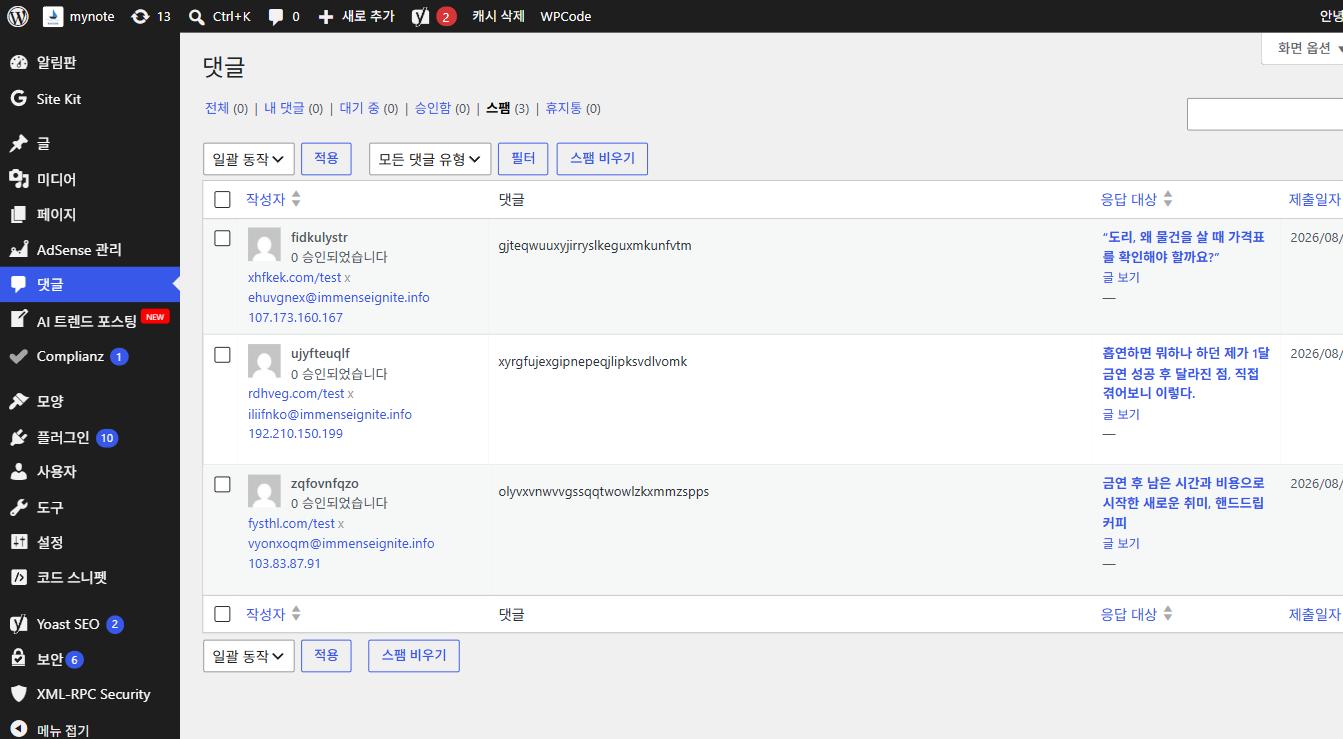The width and height of the screenshot is (1343, 739).
Task: Check the ujyfteuqlf comment checkbox
Action: pos(222,355)
